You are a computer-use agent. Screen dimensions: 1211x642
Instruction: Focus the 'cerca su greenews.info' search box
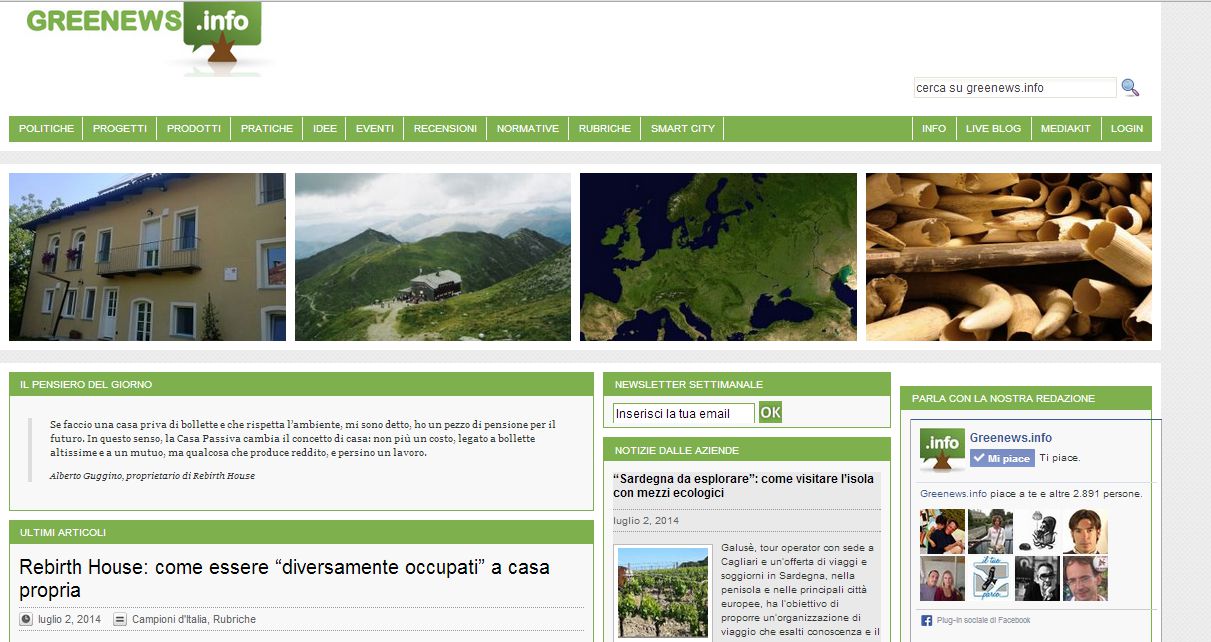[x=1014, y=88]
